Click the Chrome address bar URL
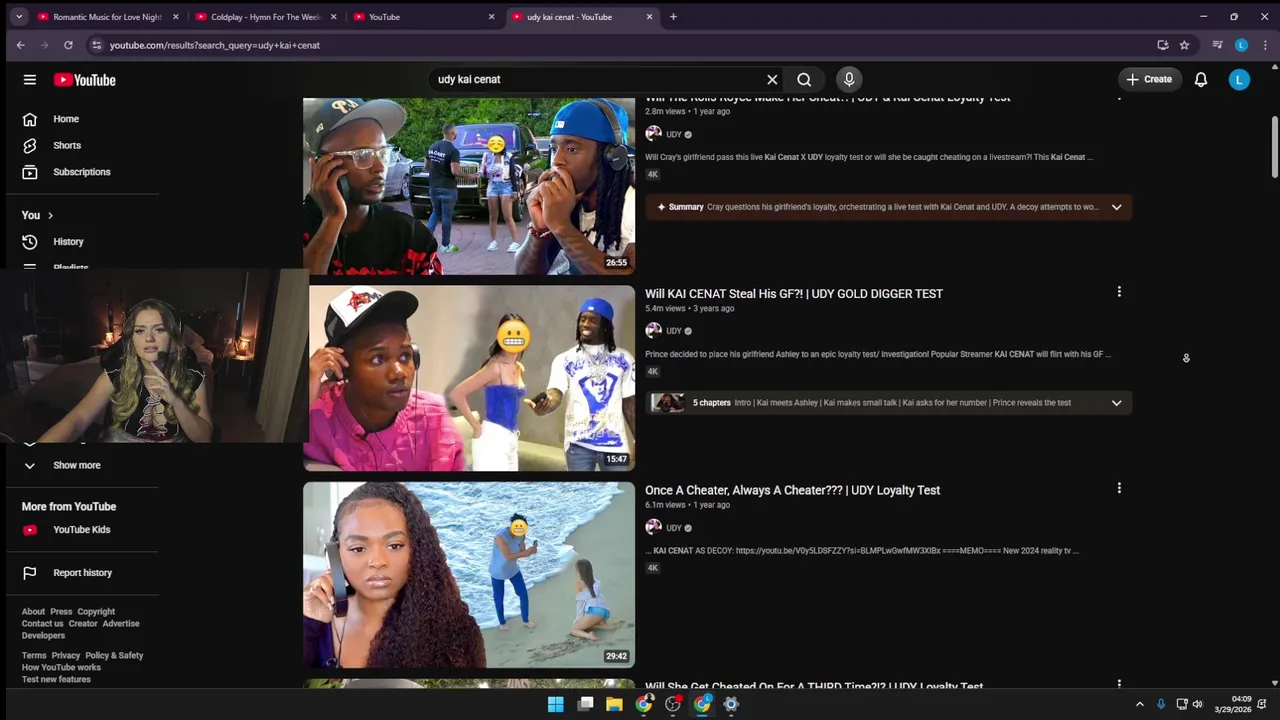Viewport: 1280px width, 720px height. (x=215, y=45)
